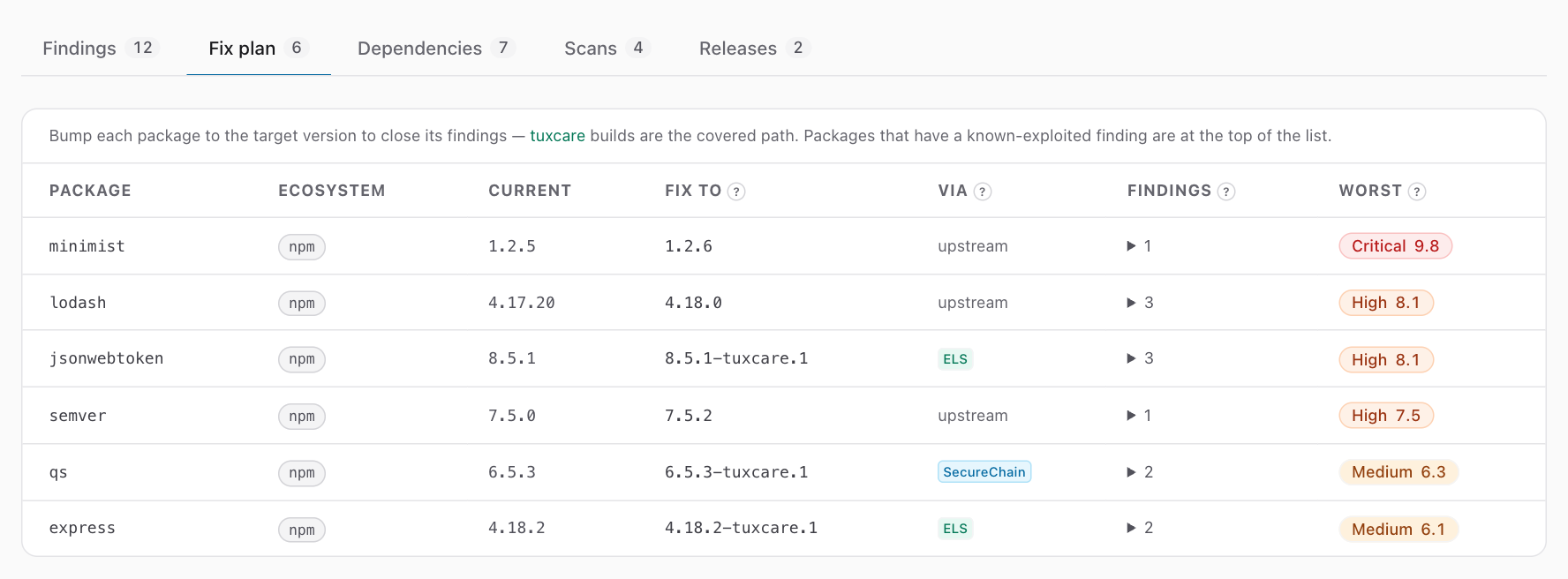The image size is (1568, 579).
Task: Click npm tag in express row
Action: [302, 530]
